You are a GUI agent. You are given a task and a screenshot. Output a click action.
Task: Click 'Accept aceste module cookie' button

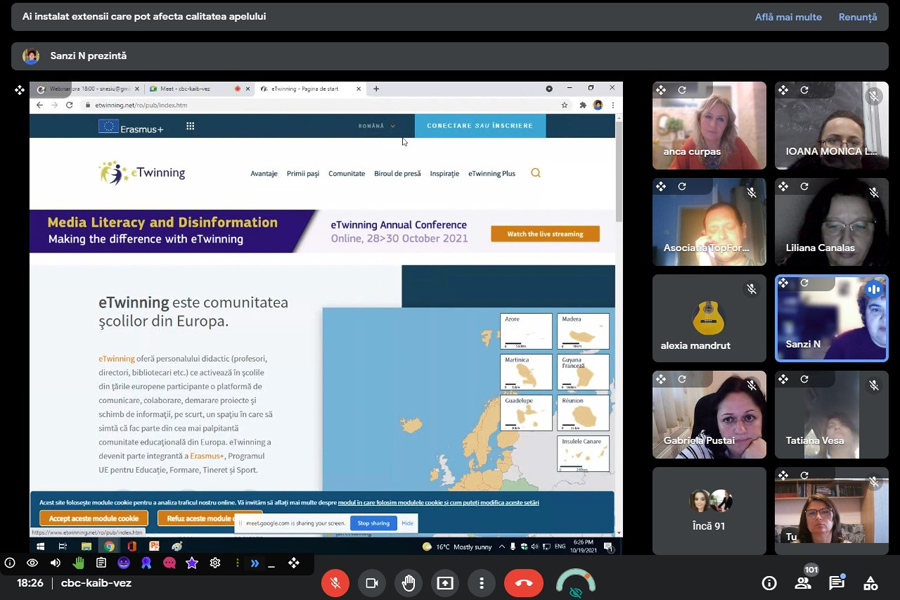coord(94,518)
